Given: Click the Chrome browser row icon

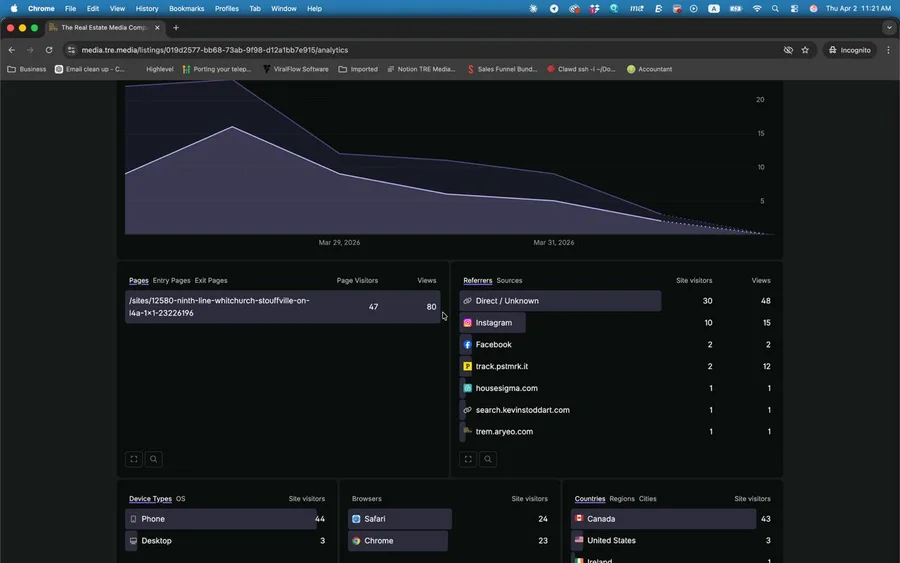Looking at the screenshot, I should coord(356,541).
